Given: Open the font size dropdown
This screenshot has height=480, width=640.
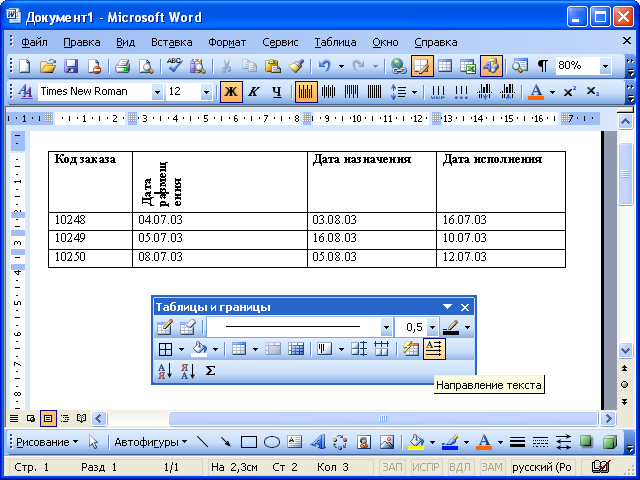Looking at the screenshot, I should [x=206, y=92].
